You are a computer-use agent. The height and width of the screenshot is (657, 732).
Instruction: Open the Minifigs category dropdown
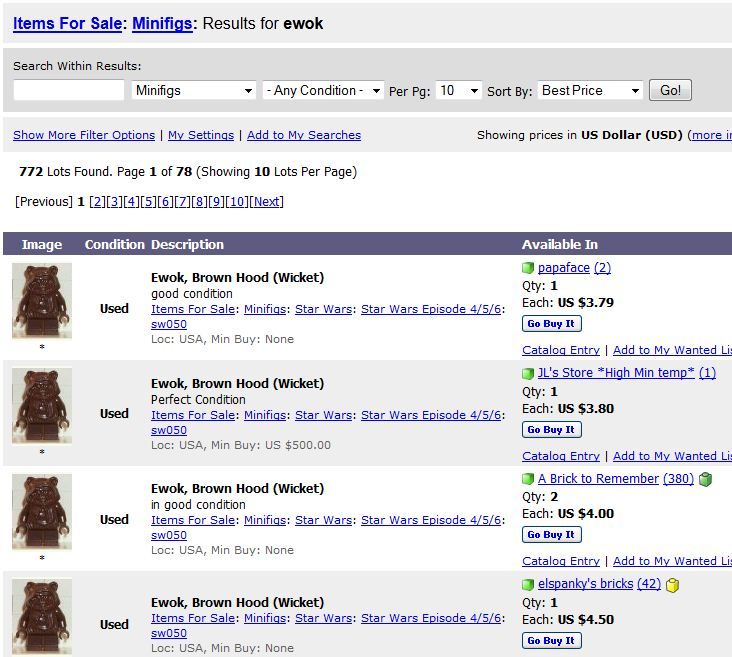point(194,91)
